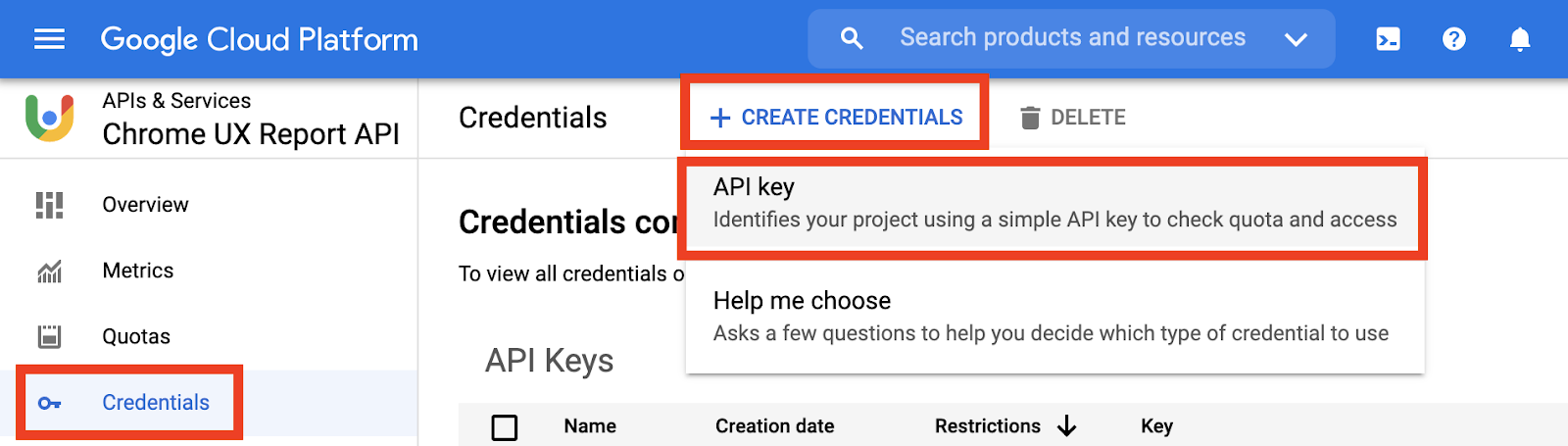Click the search magnifier icon
1568x446 pixels.
pyautogui.click(x=852, y=39)
